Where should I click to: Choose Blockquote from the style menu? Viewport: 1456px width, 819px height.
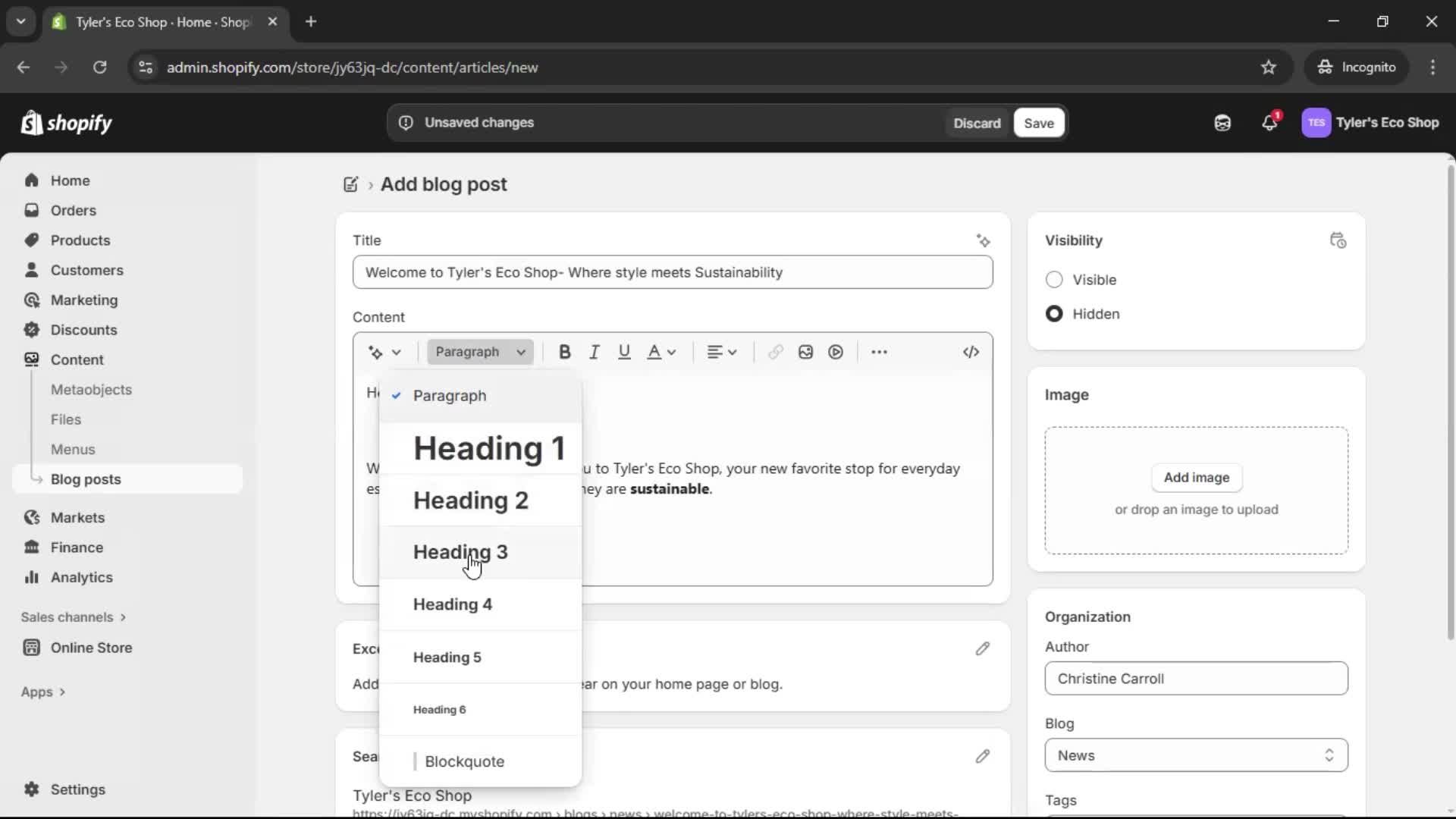point(466,761)
